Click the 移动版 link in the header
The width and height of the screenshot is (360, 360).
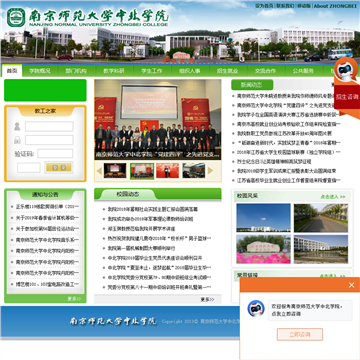(x=304, y=6)
